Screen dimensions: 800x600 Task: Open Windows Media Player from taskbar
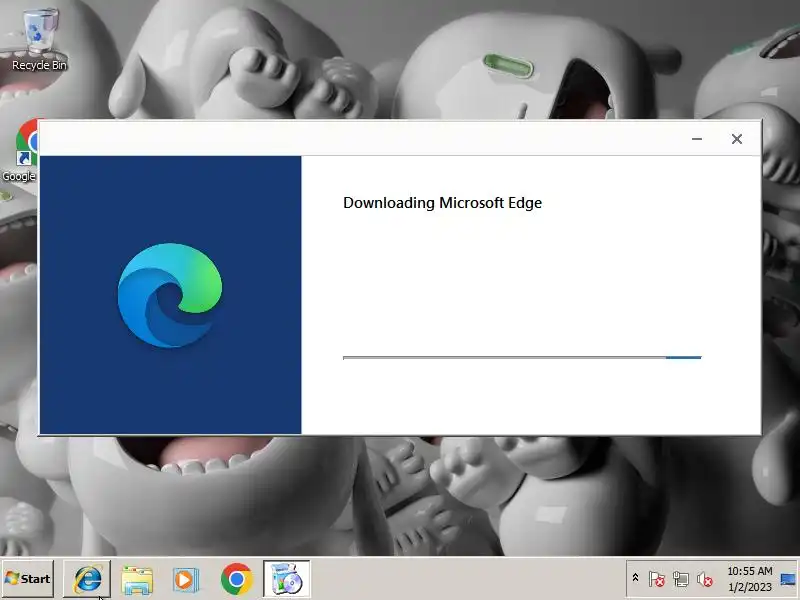coord(186,580)
